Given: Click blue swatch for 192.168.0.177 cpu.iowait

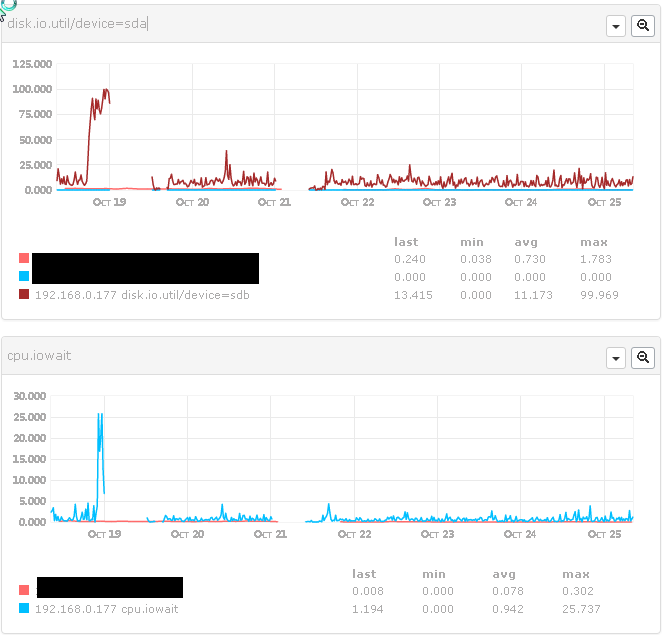Looking at the screenshot, I should 24,608.
